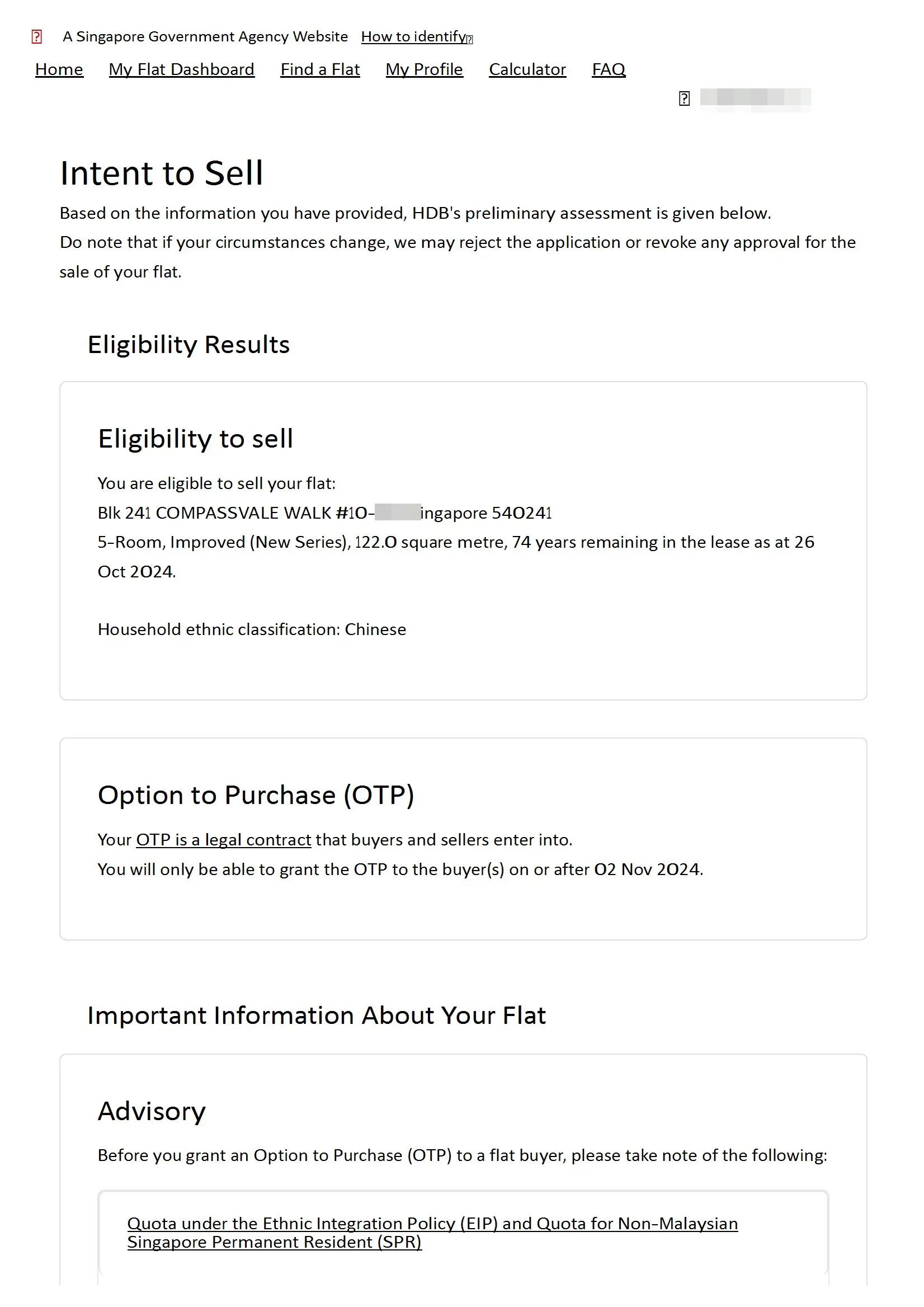Click the Advisory card heading
This screenshot has width=924, height=1307.
tap(152, 1111)
